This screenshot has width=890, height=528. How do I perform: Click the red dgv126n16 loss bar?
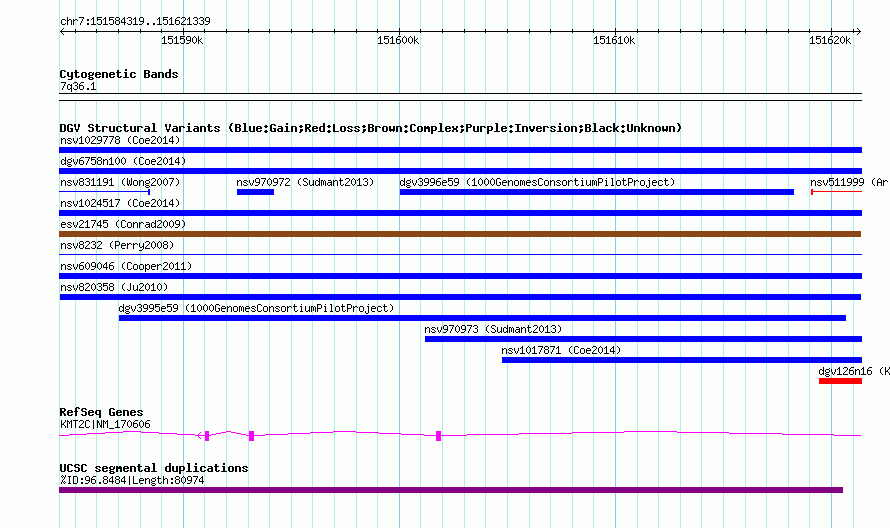click(840, 381)
